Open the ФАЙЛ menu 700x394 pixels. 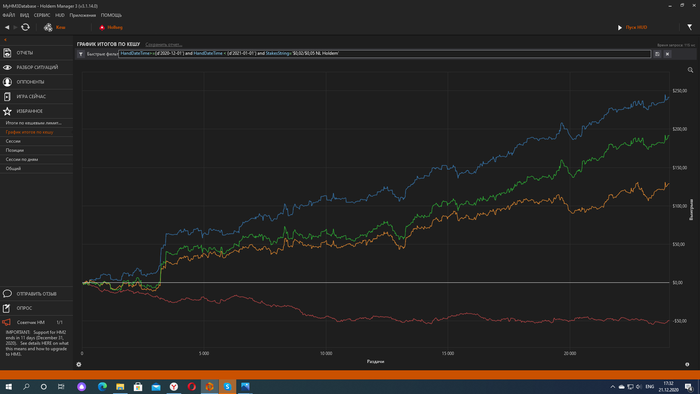pos(8,15)
